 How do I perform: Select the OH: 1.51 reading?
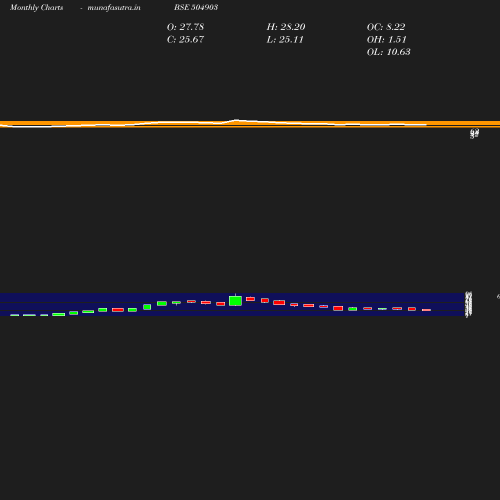pyautogui.click(x=387, y=40)
